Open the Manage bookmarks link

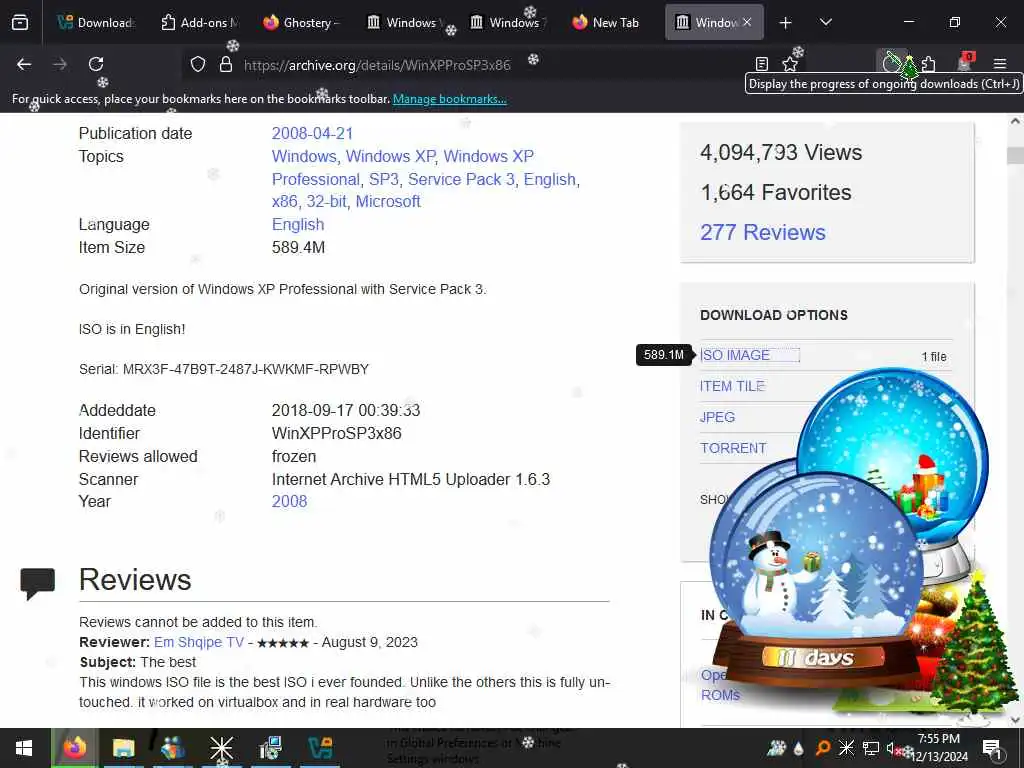pos(449,99)
